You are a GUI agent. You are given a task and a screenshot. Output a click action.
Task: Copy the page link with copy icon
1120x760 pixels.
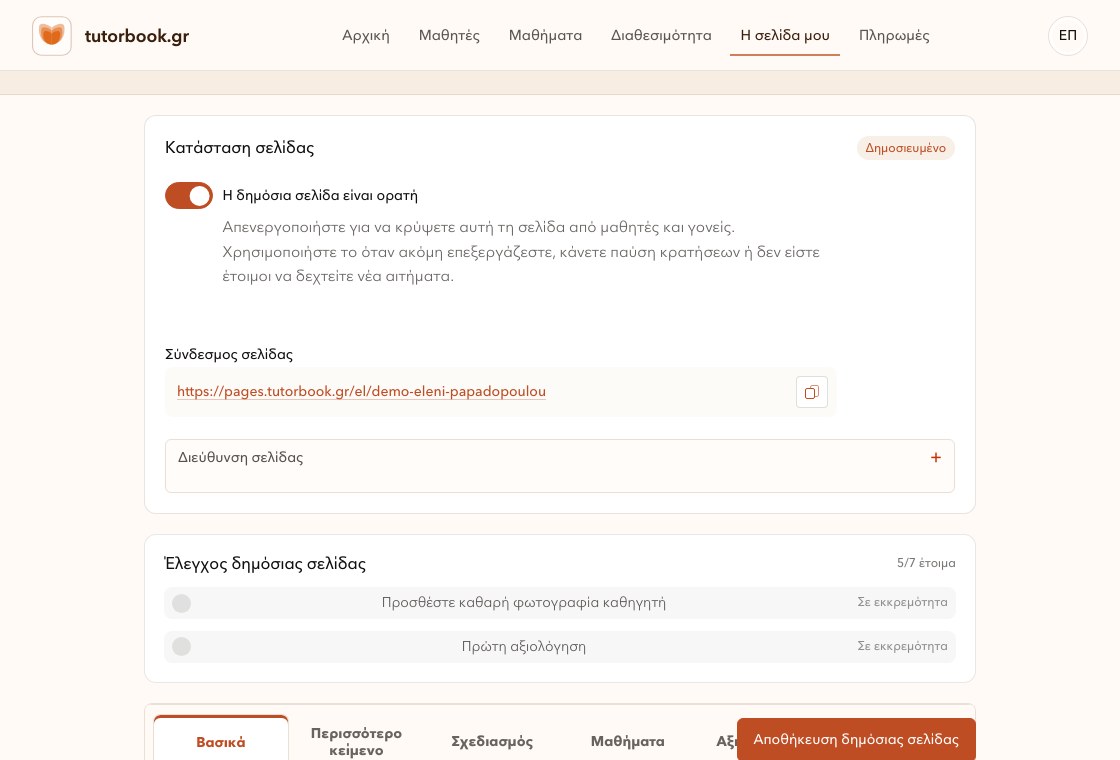click(811, 392)
